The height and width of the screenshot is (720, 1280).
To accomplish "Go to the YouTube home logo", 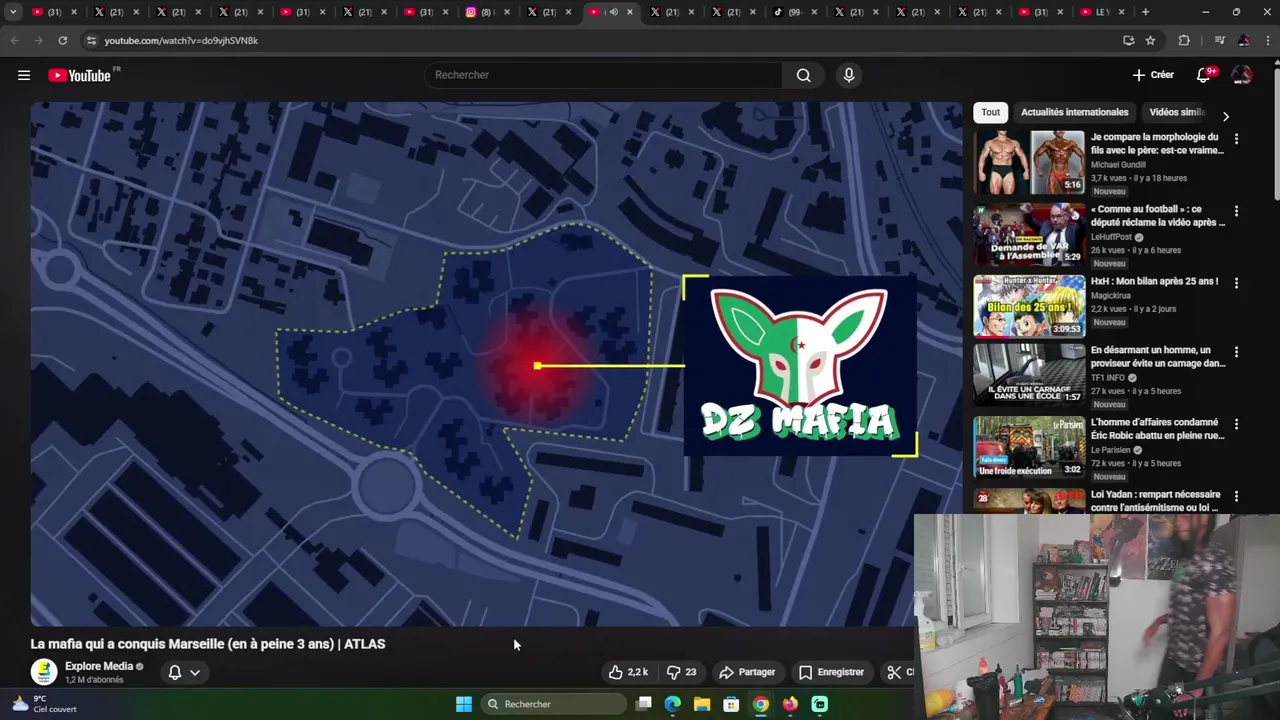I will point(79,75).
